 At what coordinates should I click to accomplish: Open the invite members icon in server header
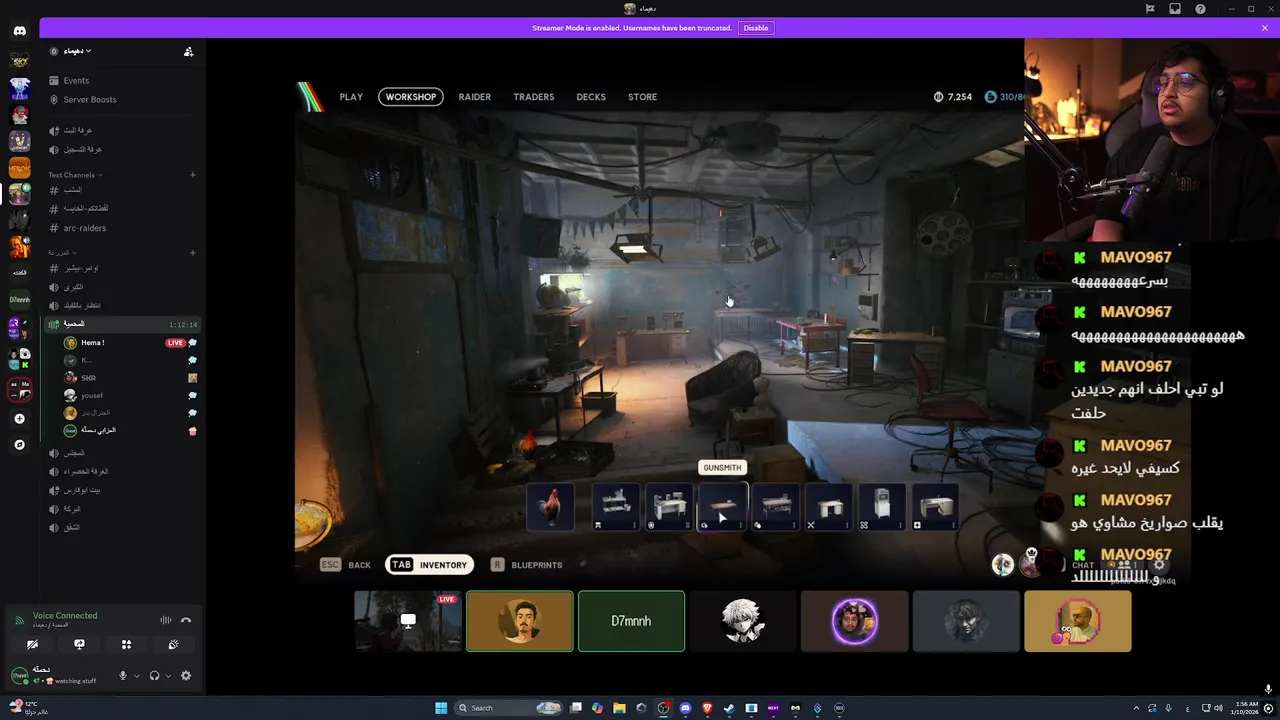188,51
